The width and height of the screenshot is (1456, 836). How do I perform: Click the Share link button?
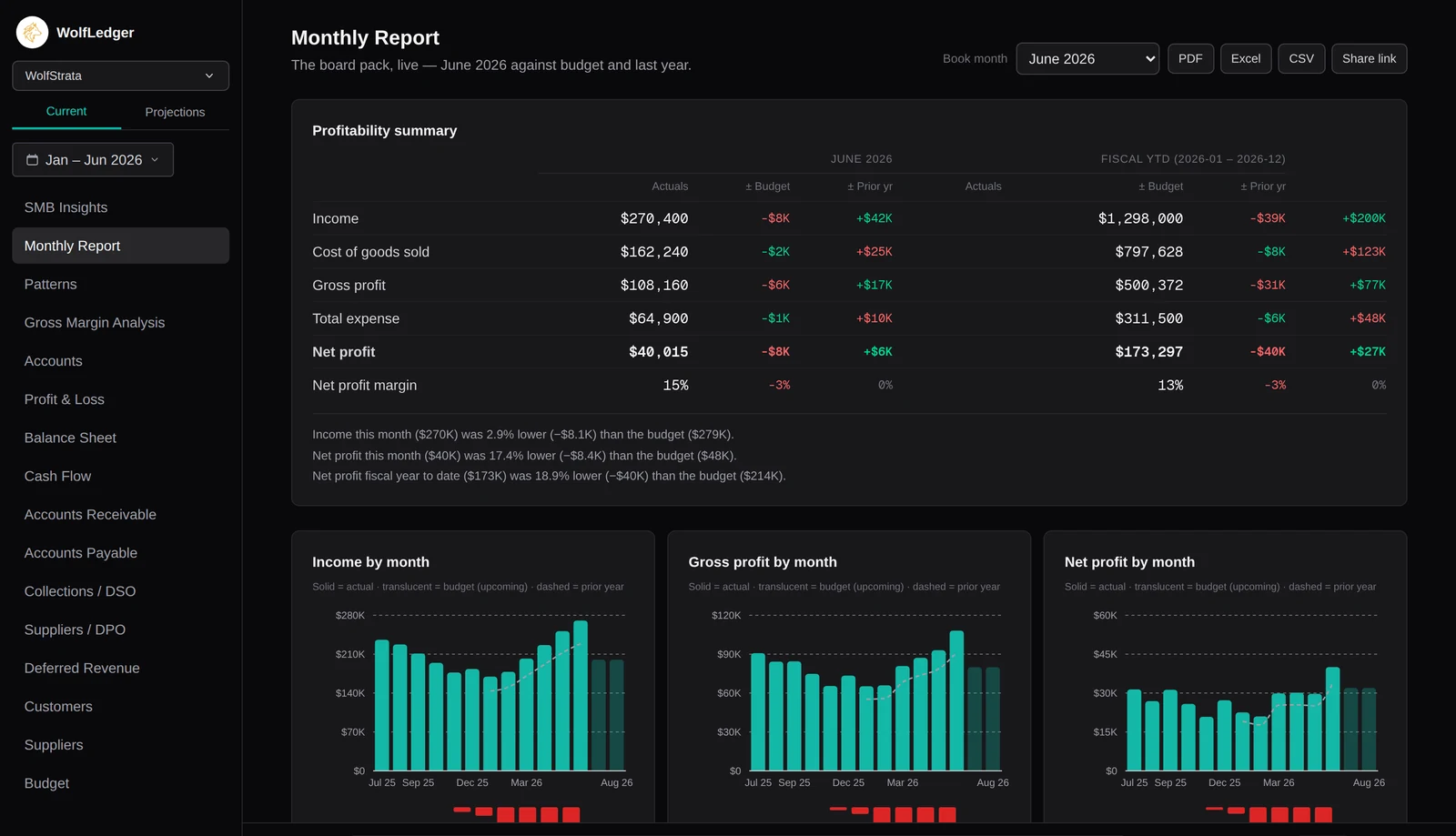click(x=1369, y=59)
